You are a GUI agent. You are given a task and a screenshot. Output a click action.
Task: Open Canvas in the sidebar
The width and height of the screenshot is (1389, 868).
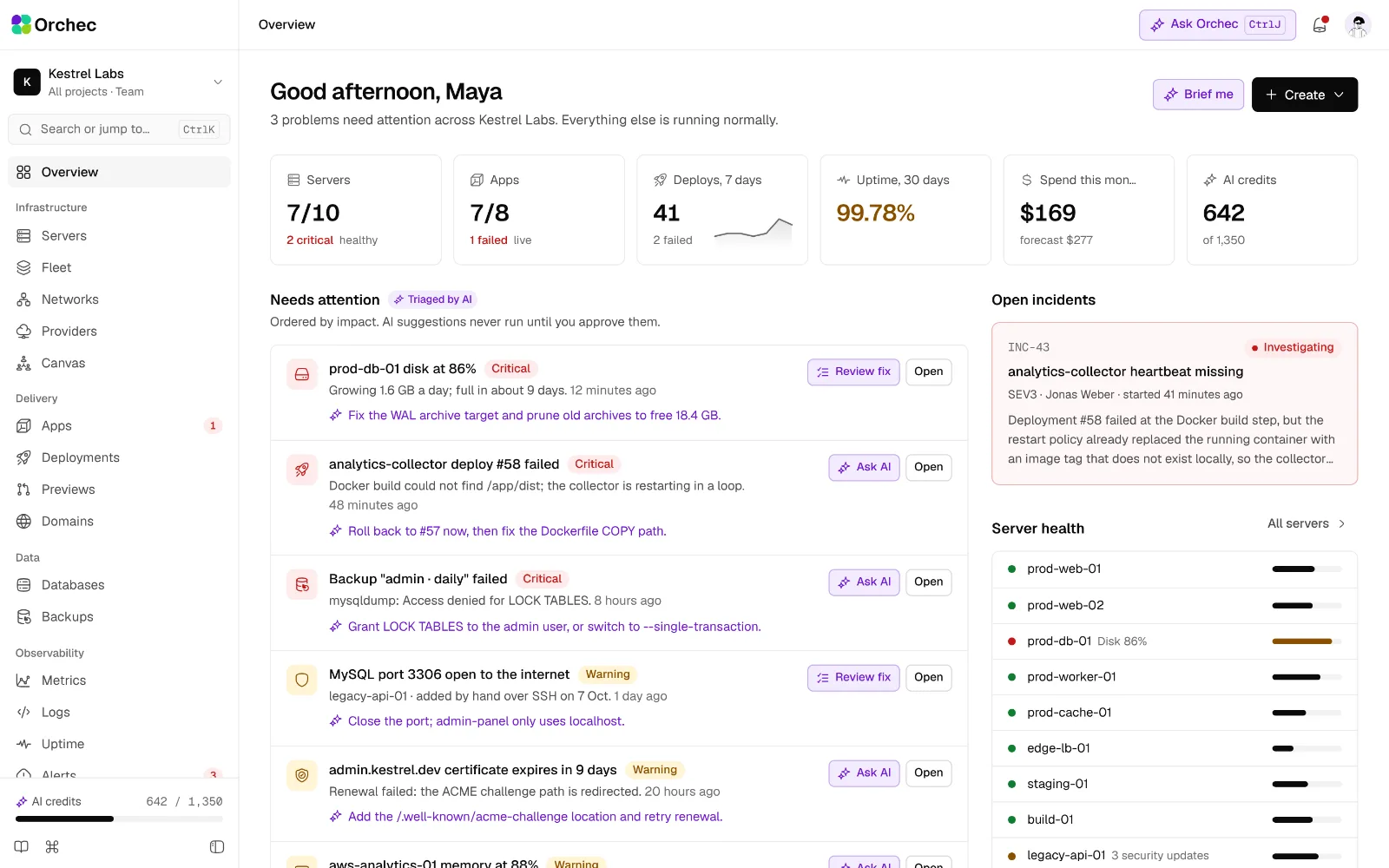[x=119, y=363]
